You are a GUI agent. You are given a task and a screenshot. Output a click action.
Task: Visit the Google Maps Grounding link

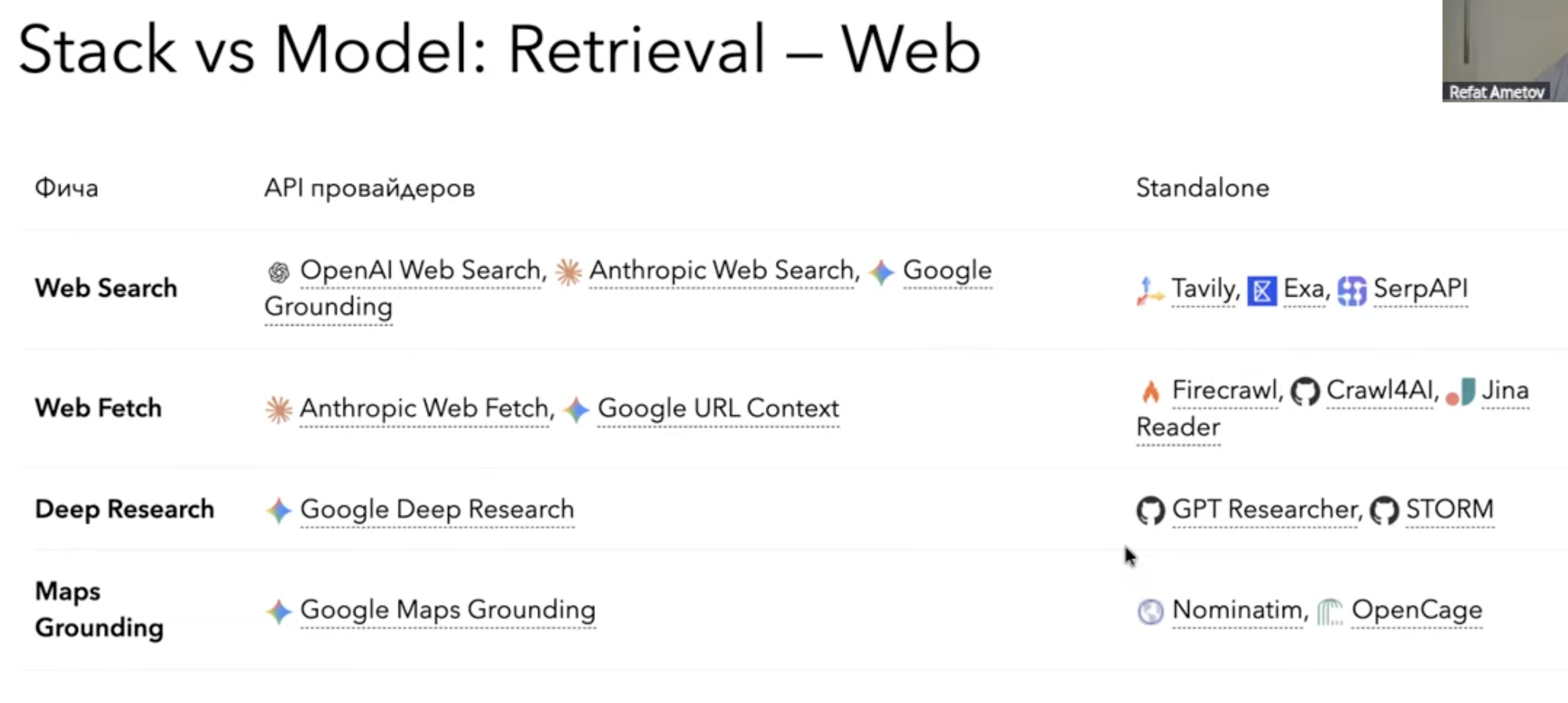[x=447, y=610]
